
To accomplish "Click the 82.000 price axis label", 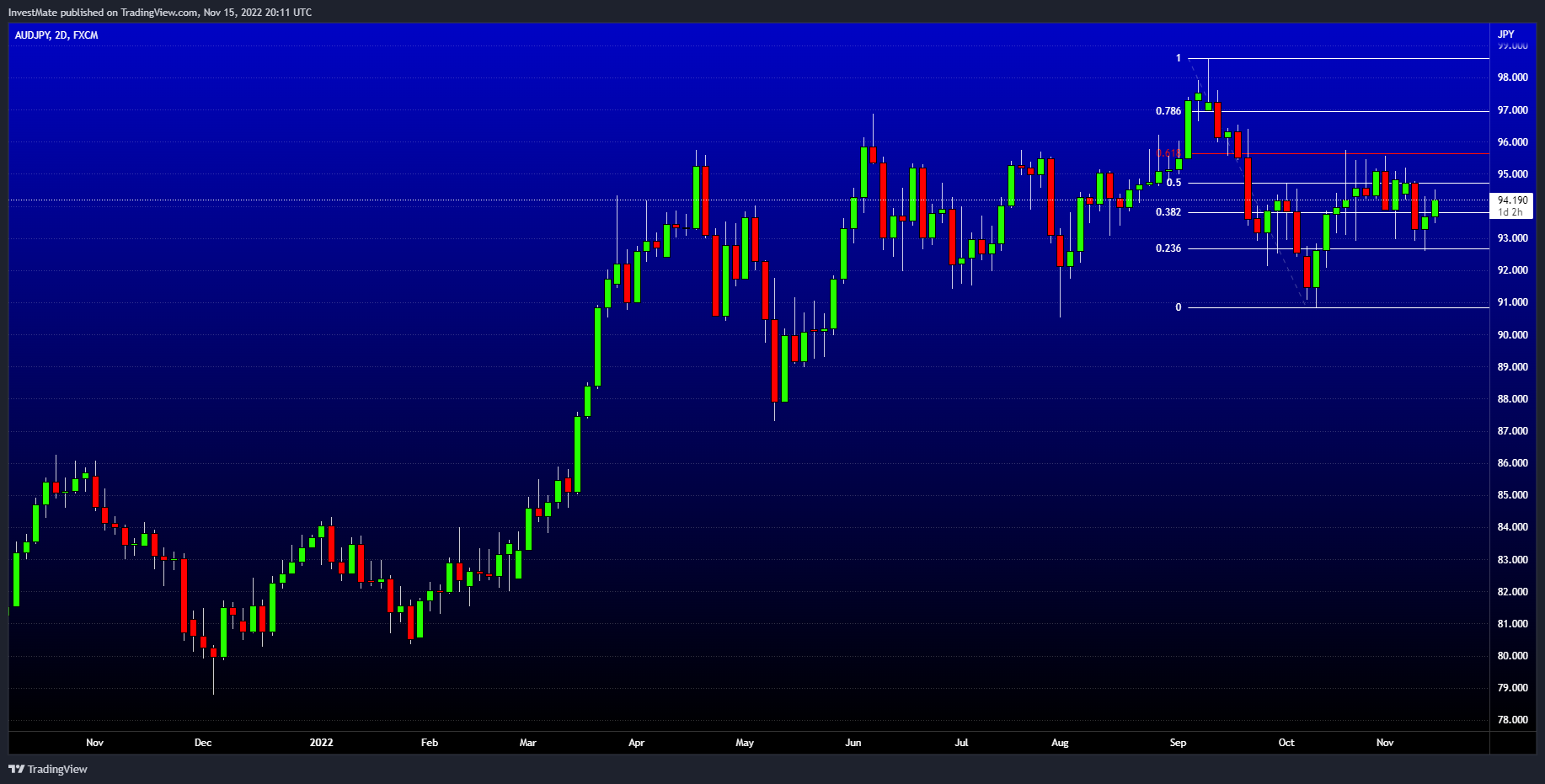I will tap(1512, 592).
